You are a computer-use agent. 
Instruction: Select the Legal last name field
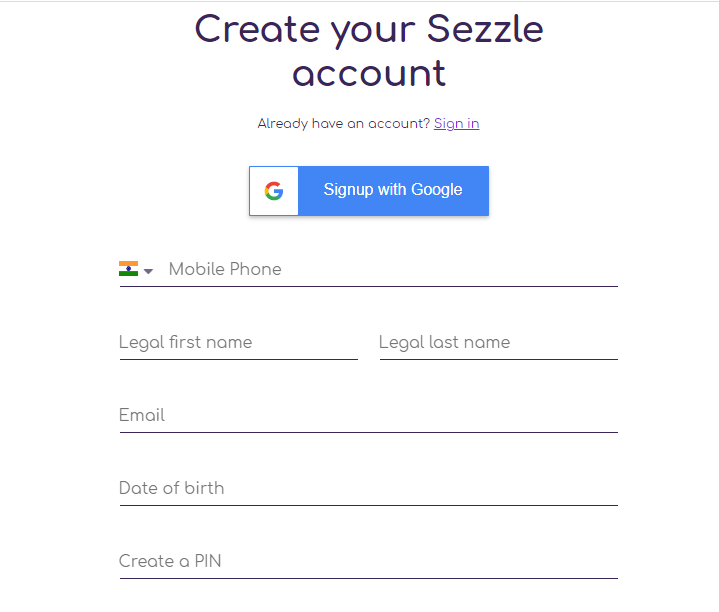point(497,342)
